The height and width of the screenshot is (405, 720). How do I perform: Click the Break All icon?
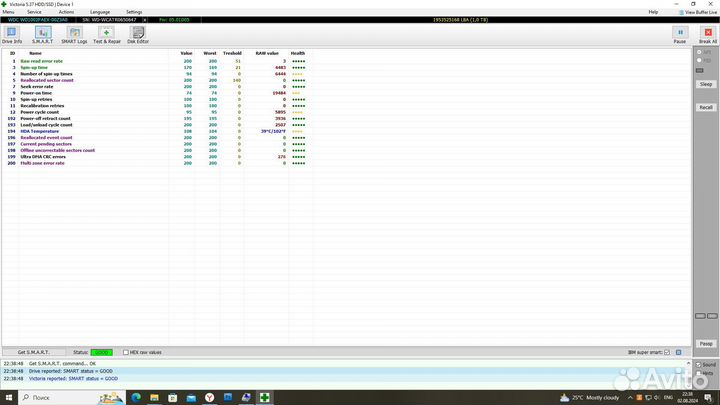click(x=708, y=35)
